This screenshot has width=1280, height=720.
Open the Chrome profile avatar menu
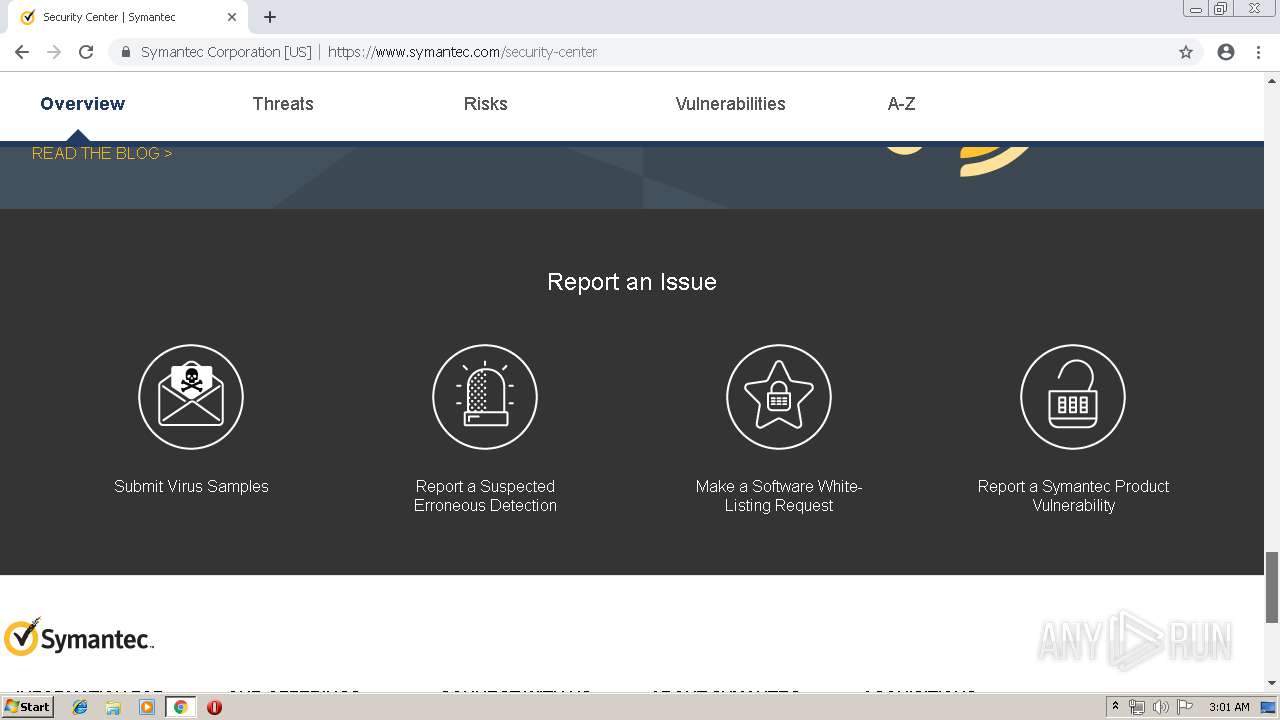click(x=1226, y=52)
